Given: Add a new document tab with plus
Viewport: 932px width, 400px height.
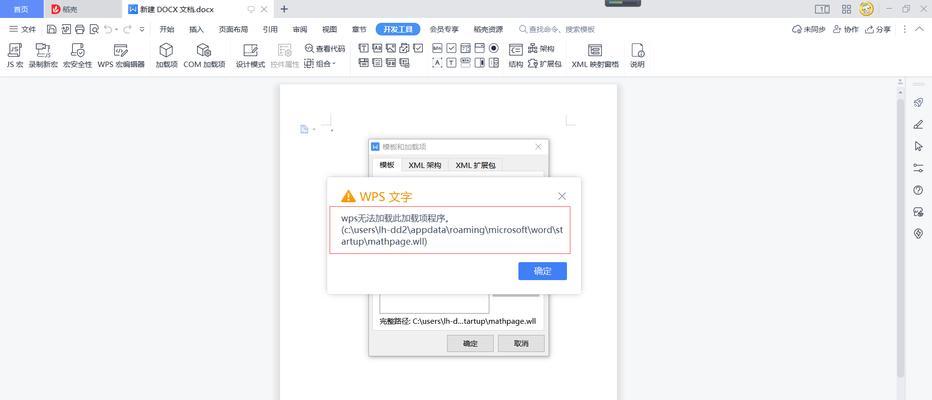Looking at the screenshot, I should coord(284,9).
